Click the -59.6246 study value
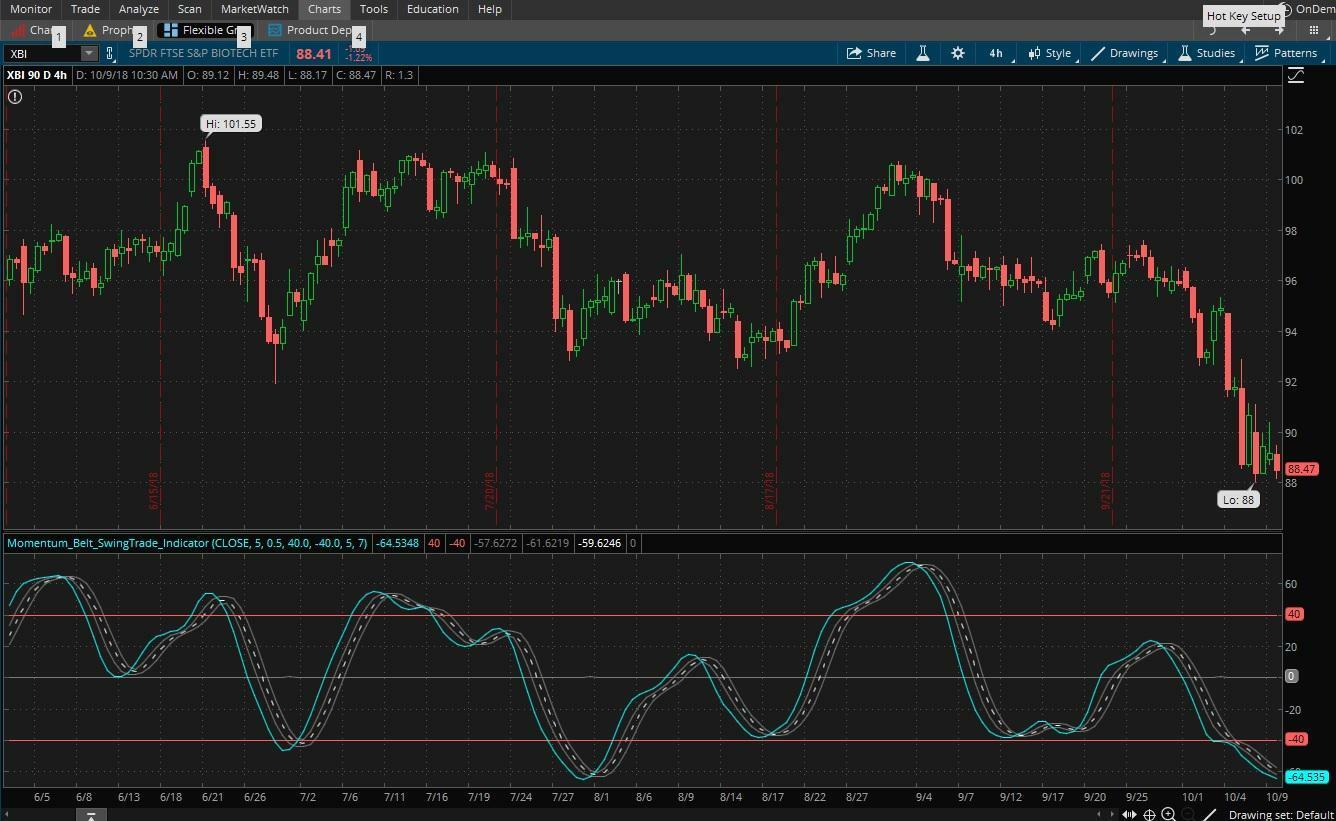The width and height of the screenshot is (1336, 821). tap(599, 543)
